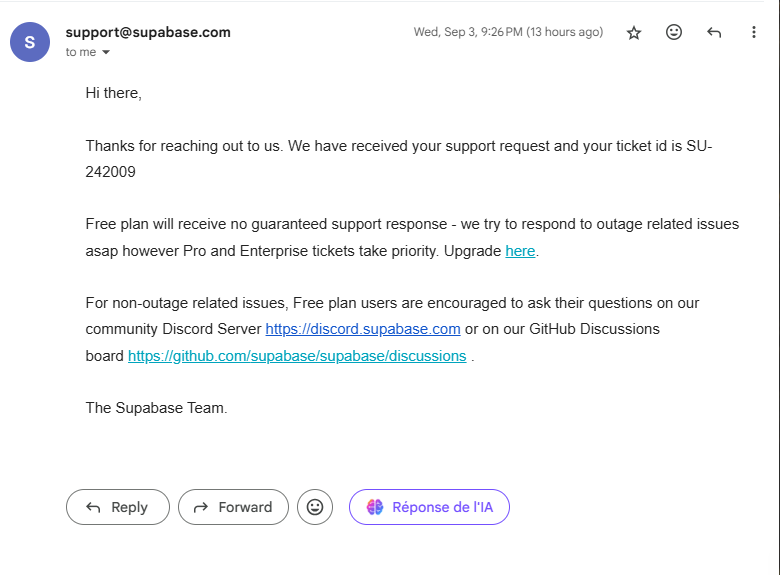Click the sender avatar with letter S
Viewport: 780px width, 575px height.
point(29,41)
